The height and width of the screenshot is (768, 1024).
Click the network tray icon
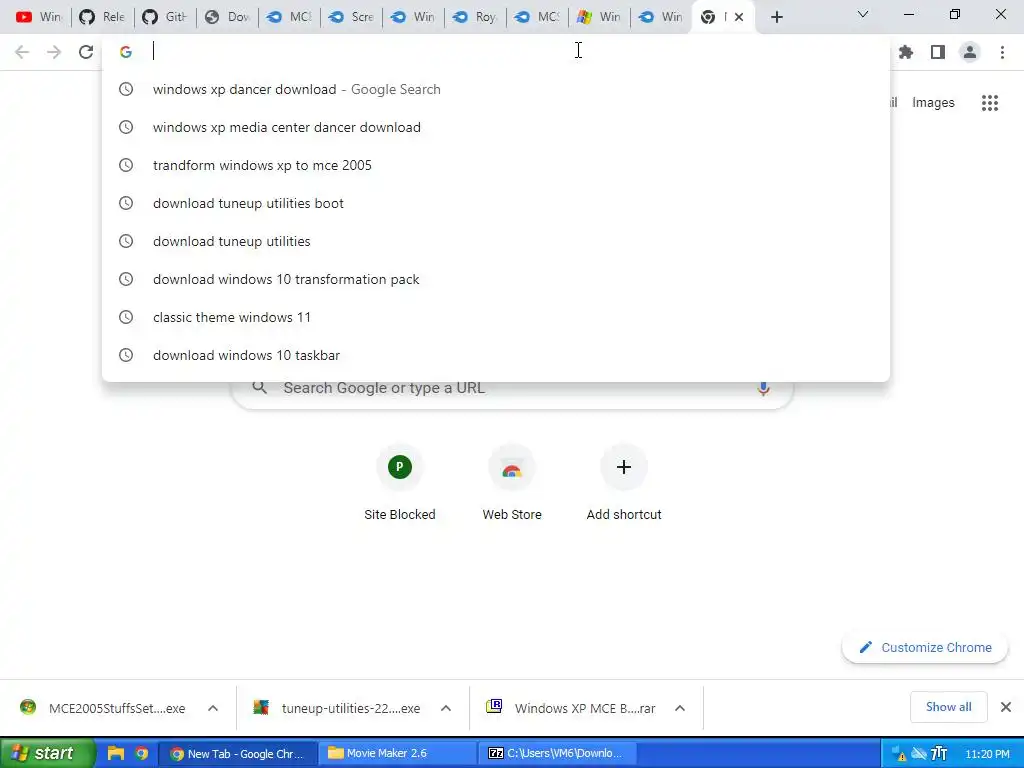[x=919, y=754]
